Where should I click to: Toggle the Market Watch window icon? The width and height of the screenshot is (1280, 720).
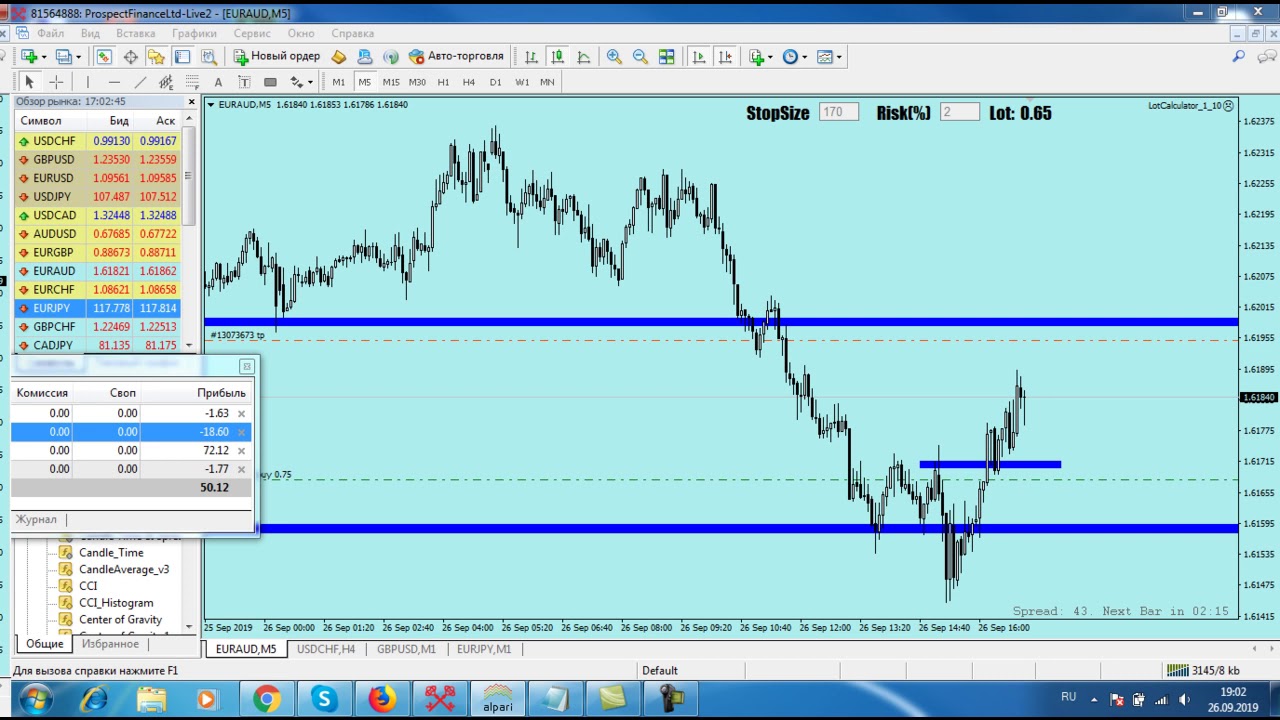coord(104,57)
